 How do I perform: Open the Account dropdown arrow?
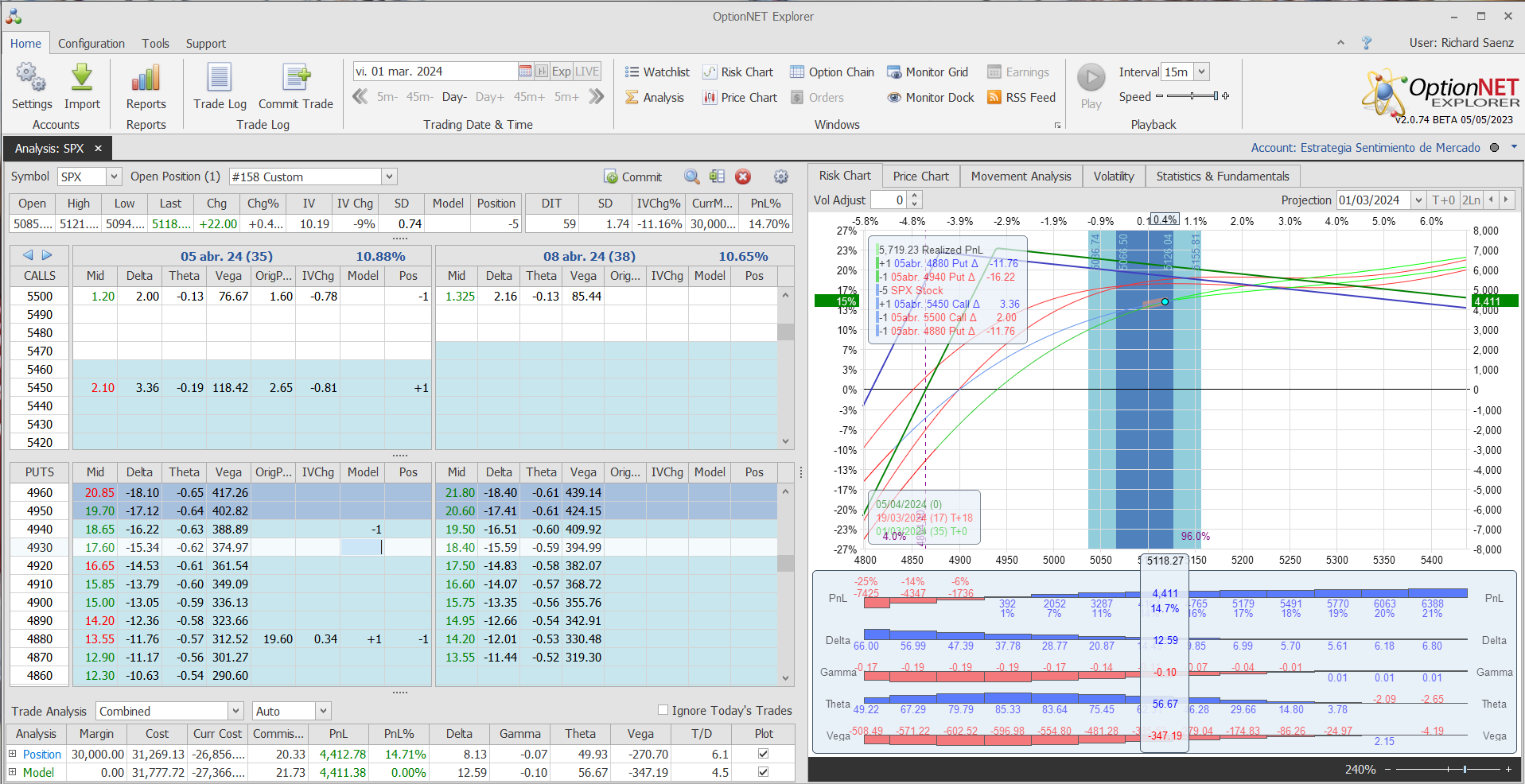[1514, 147]
